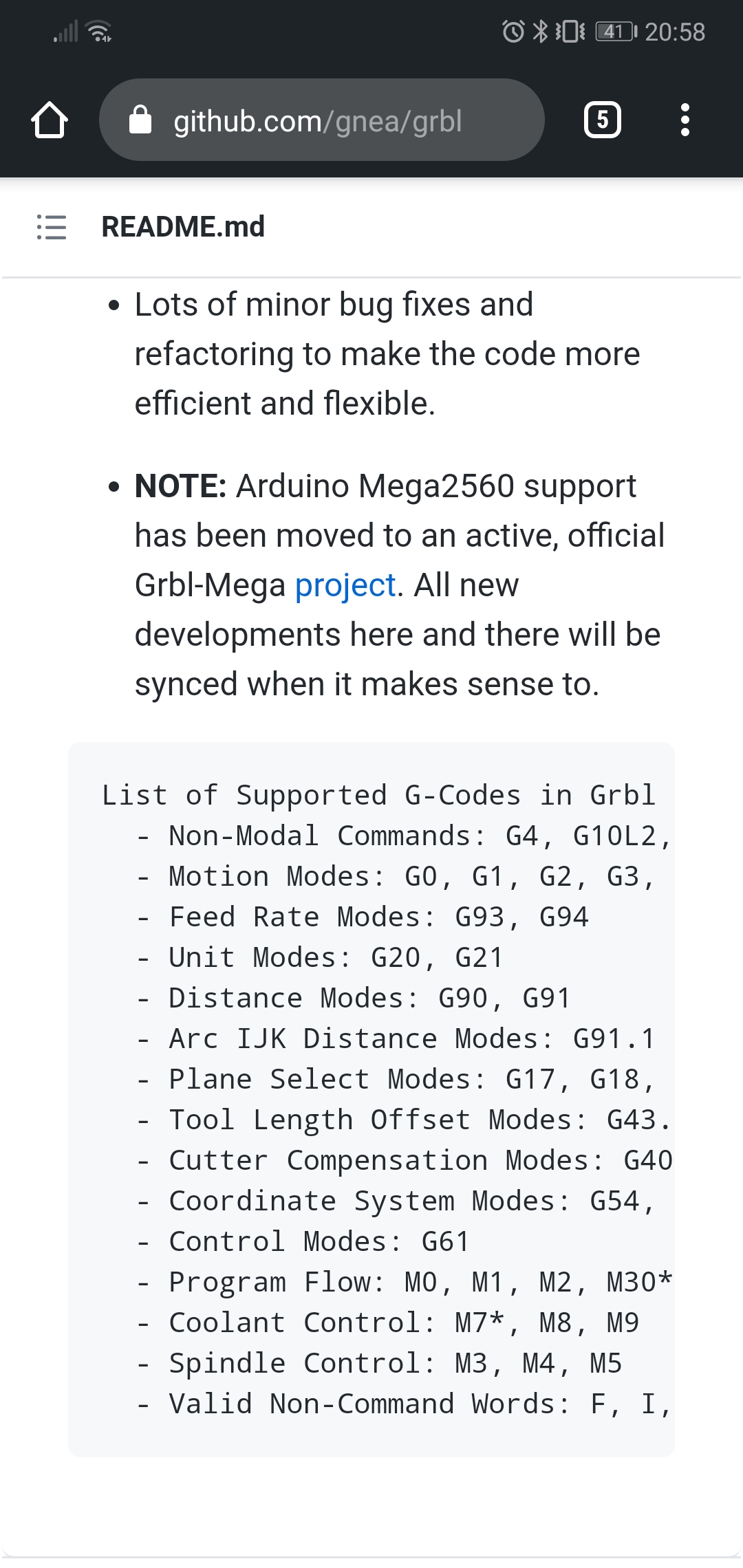Tap the README.md file heading
743x1568 pixels.
[x=183, y=227]
